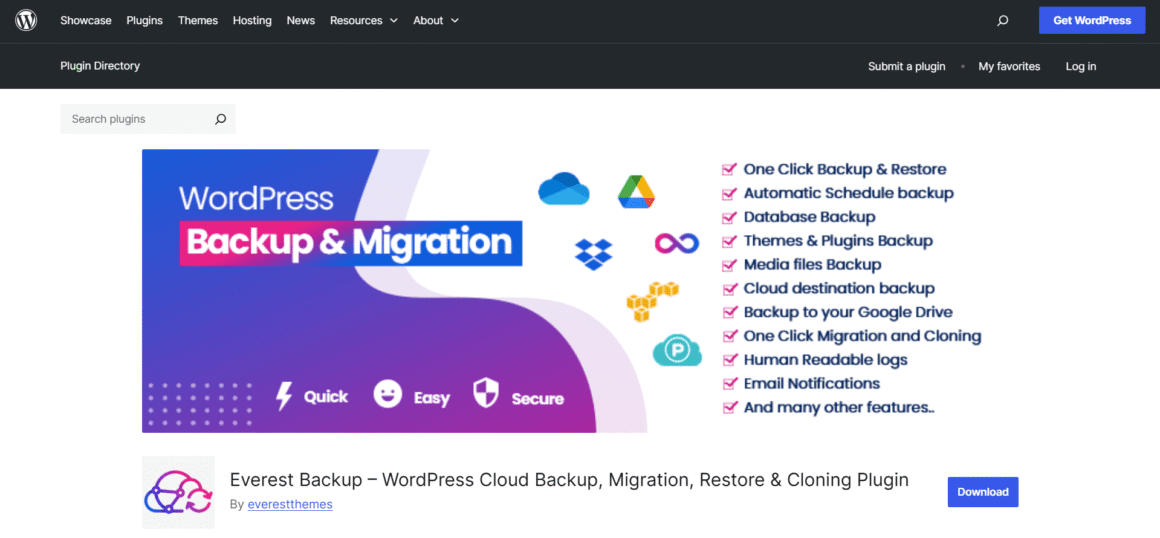Click the shield Secure icon
The image size is (1160, 538).
[486, 394]
